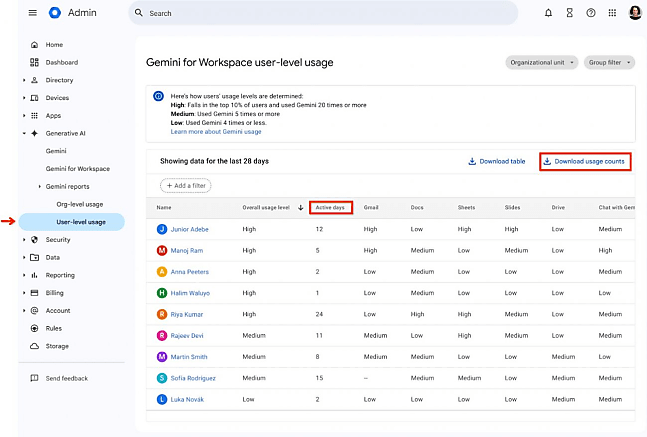Image resolution: width=647 pixels, height=437 pixels.
Task: Open the help question mark icon
Action: pyautogui.click(x=591, y=13)
